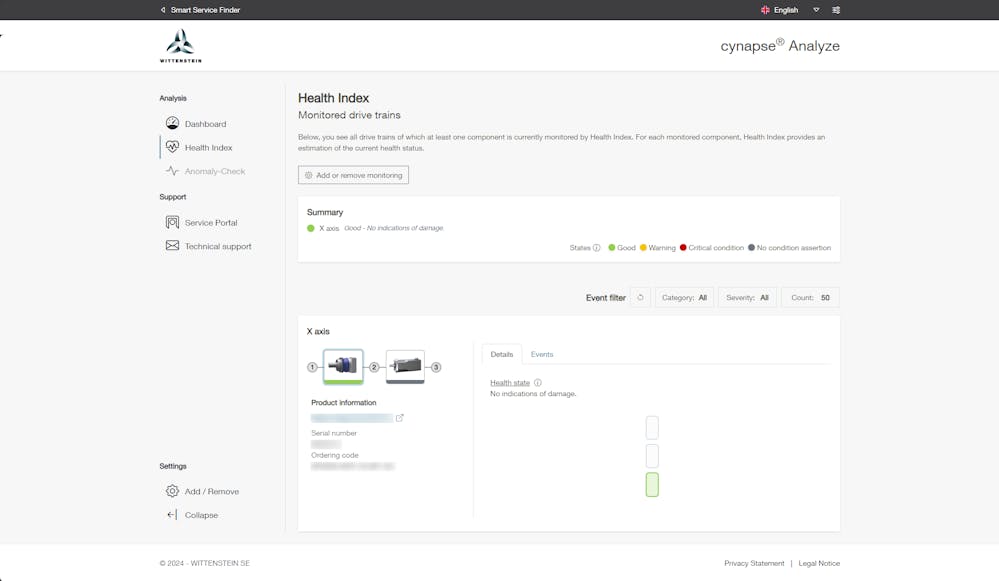Image resolution: width=999 pixels, height=581 pixels.
Task: Click drive train node 1
Action: coord(312,367)
